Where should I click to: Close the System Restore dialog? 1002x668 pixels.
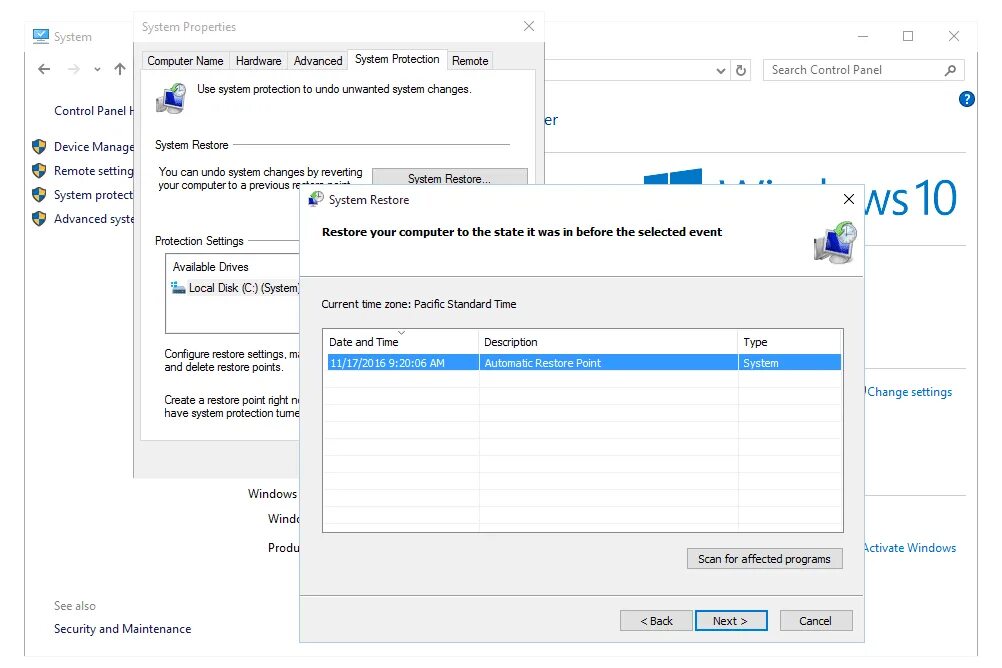tap(849, 199)
